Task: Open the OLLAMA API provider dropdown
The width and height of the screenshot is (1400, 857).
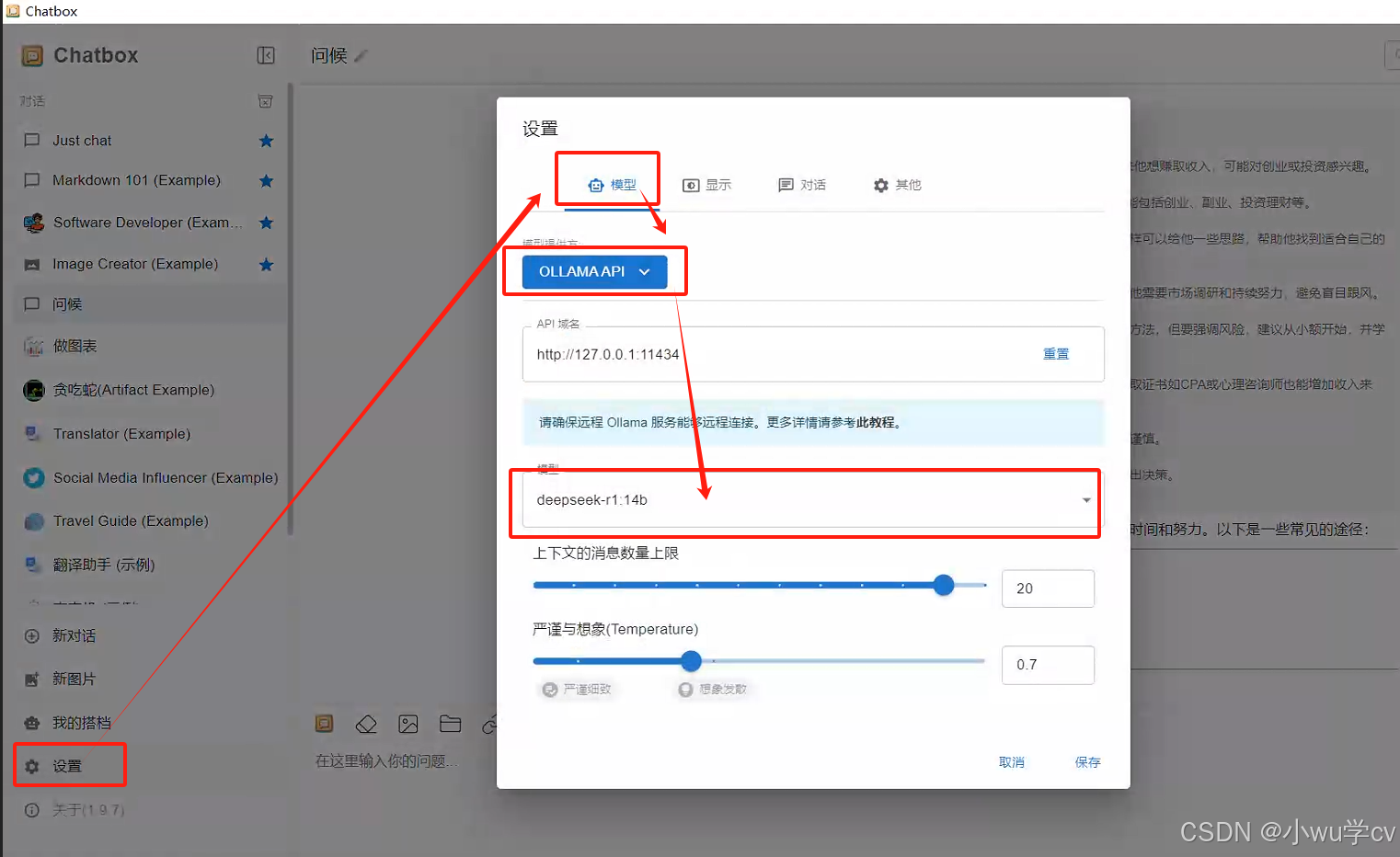Action: pos(594,272)
